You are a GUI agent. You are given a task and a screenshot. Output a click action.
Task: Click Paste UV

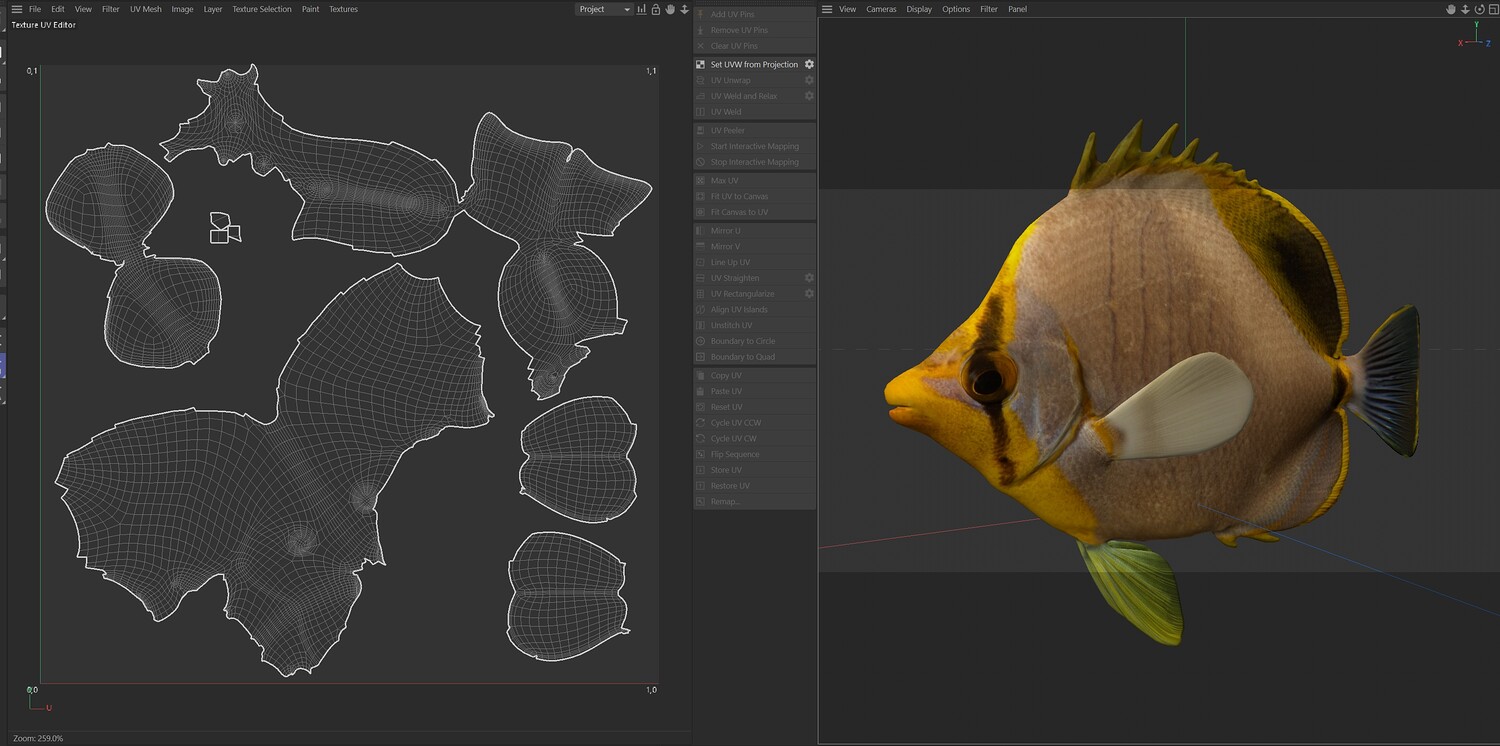coord(755,391)
